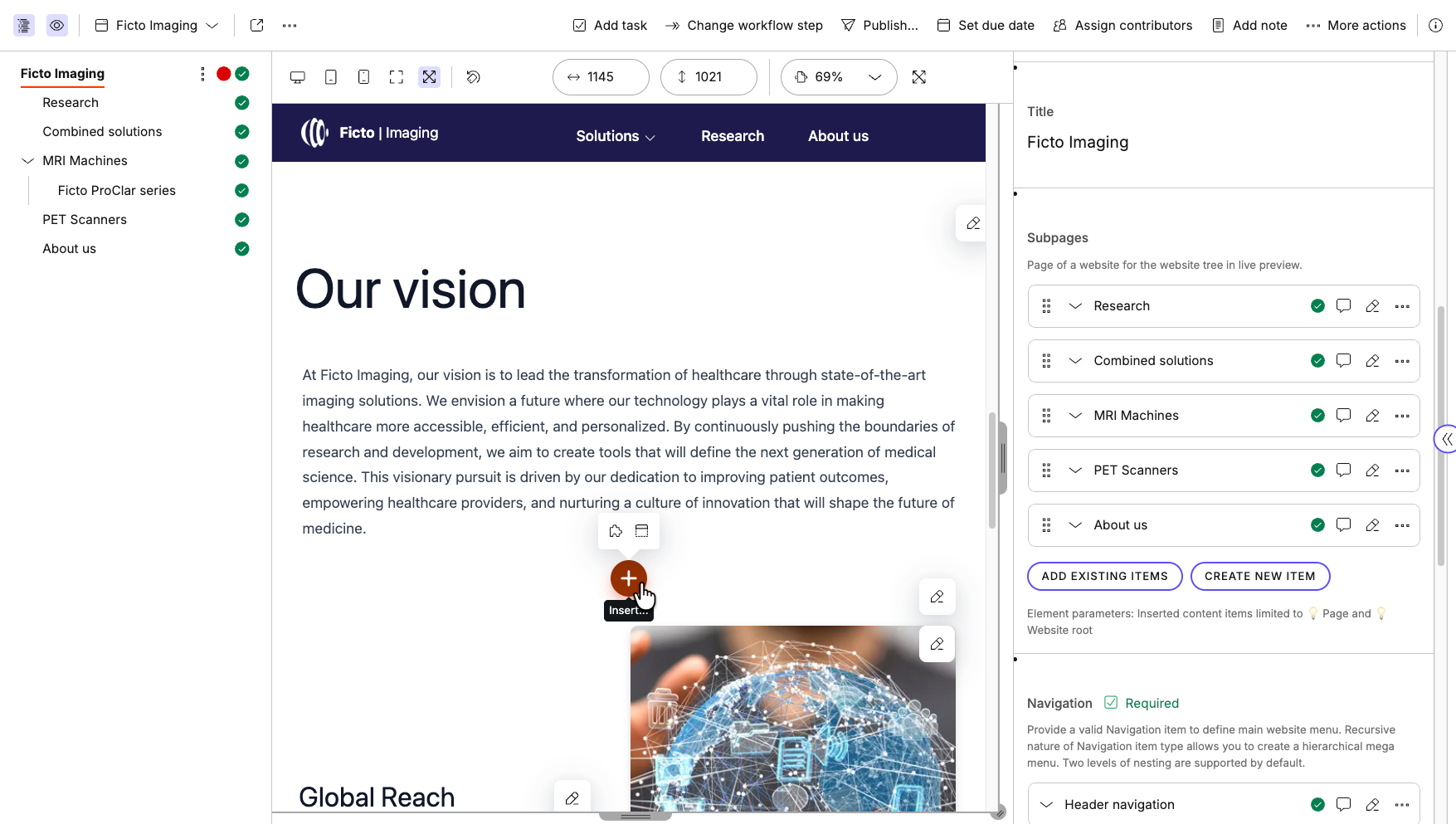Select the tablet preview mode icon

(330, 76)
